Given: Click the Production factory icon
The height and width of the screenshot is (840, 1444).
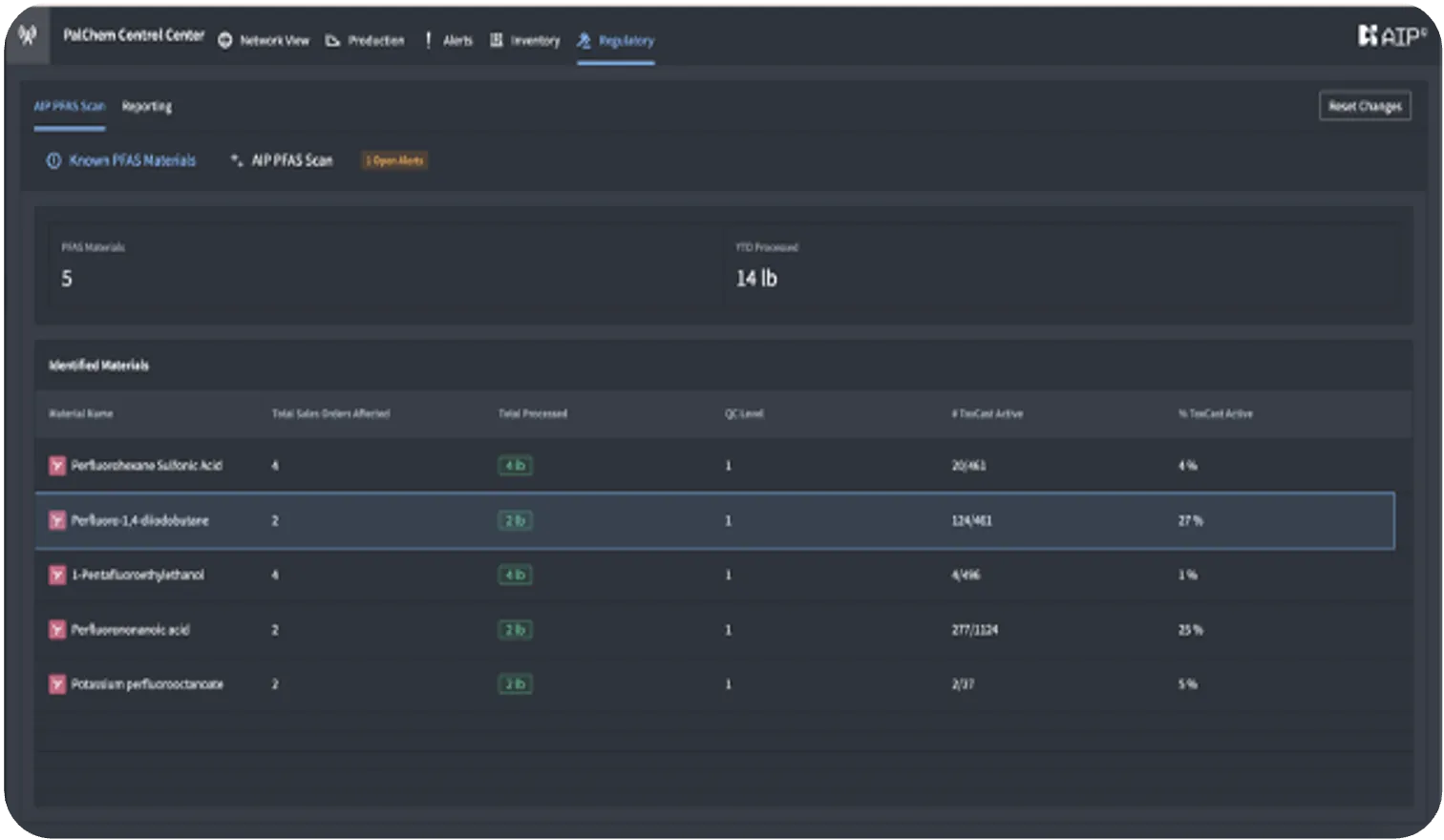Looking at the screenshot, I should click(332, 41).
